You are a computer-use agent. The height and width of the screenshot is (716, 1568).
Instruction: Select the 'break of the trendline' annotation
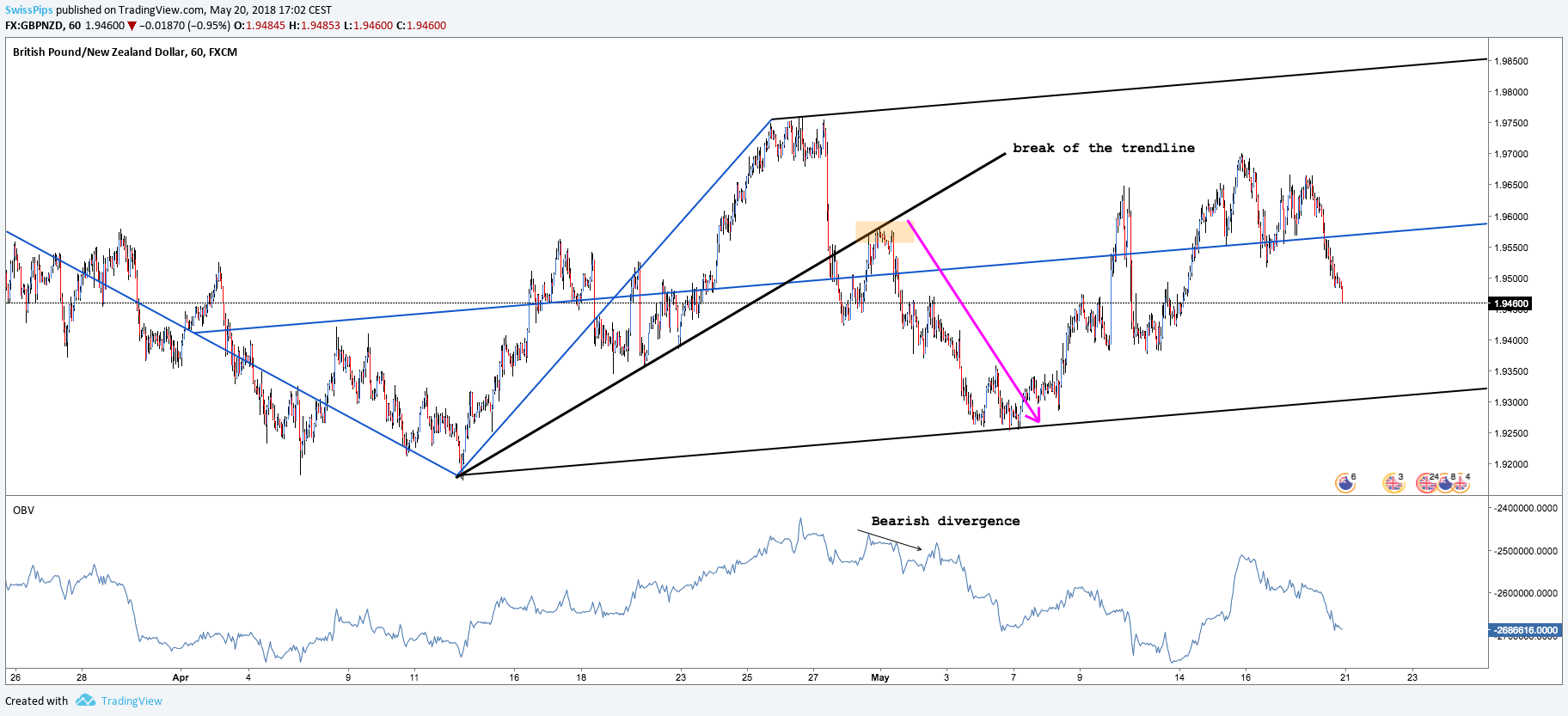pyautogui.click(x=1104, y=148)
